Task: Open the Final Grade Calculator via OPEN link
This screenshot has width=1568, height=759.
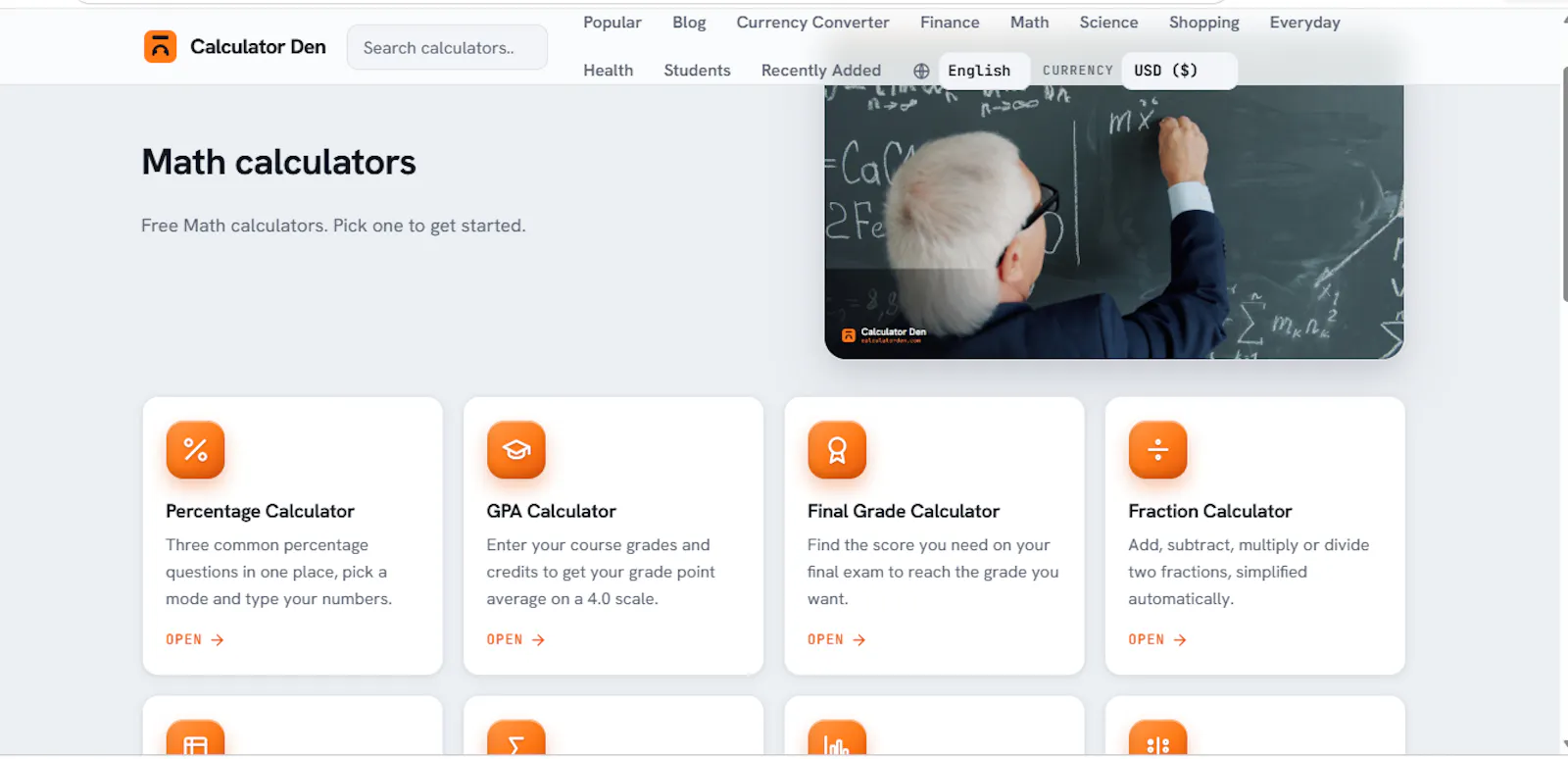Action: [837, 639]
